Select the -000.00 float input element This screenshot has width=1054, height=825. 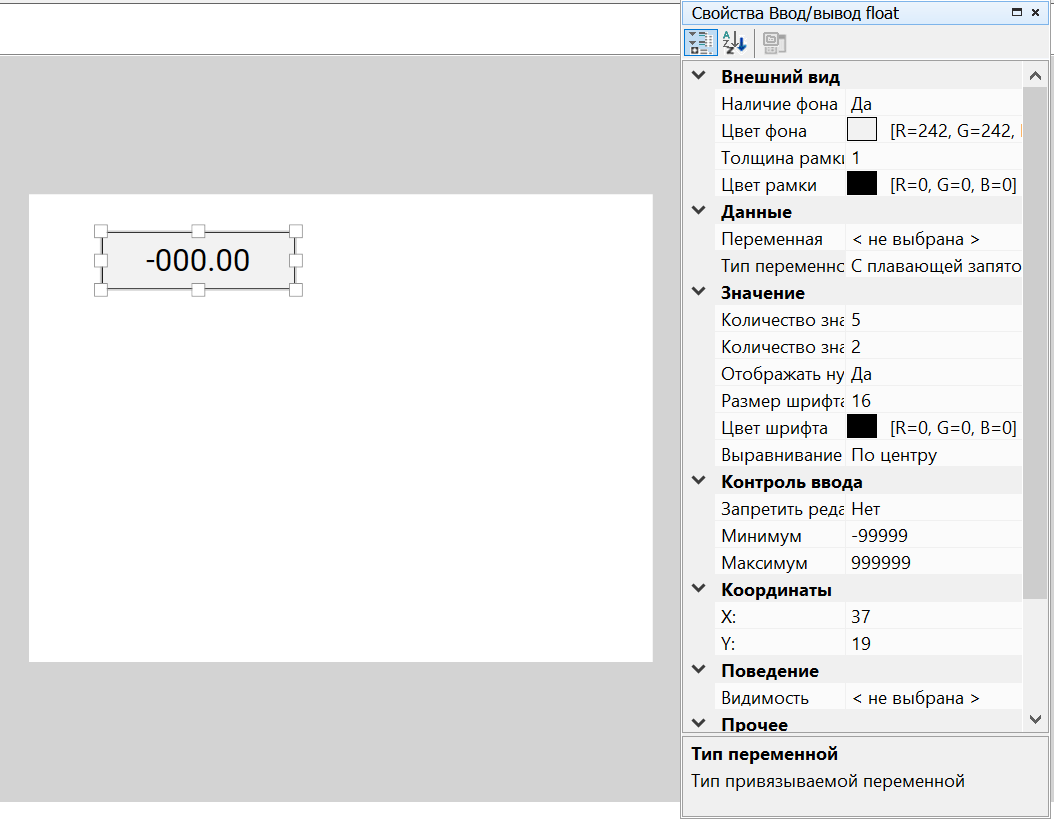(198, 261)
